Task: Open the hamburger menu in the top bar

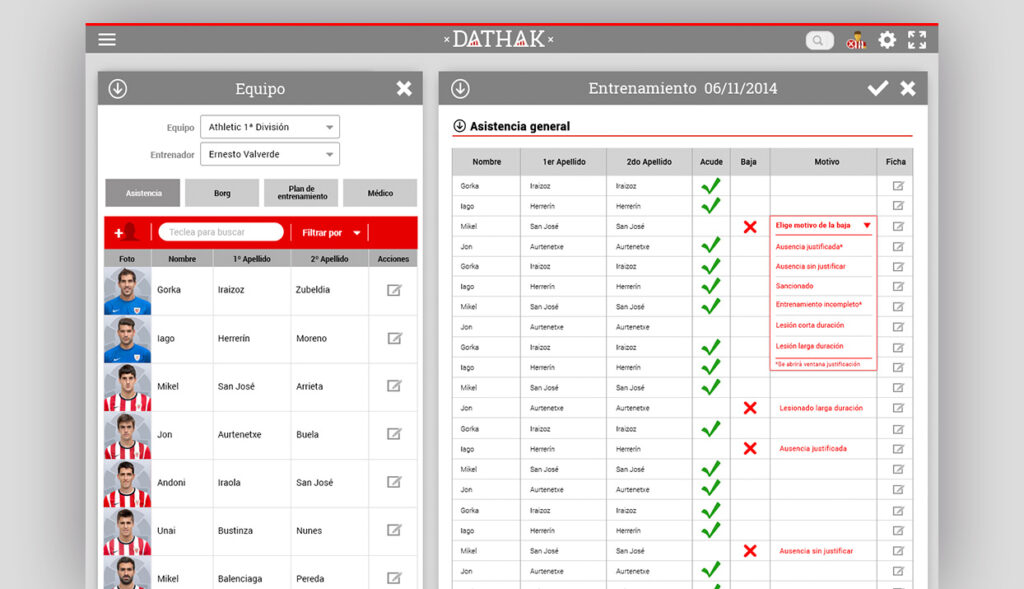Action: pos(107,40)
